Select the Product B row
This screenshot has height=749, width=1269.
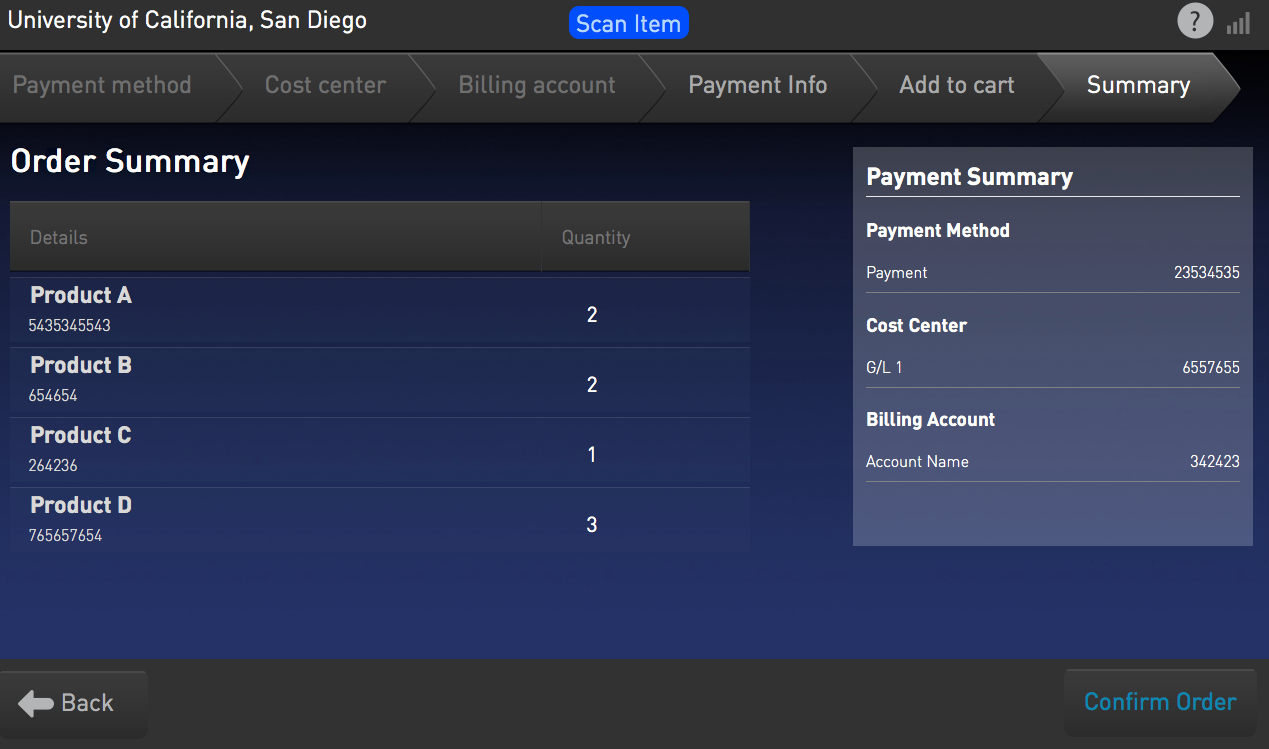pos(380,383)
